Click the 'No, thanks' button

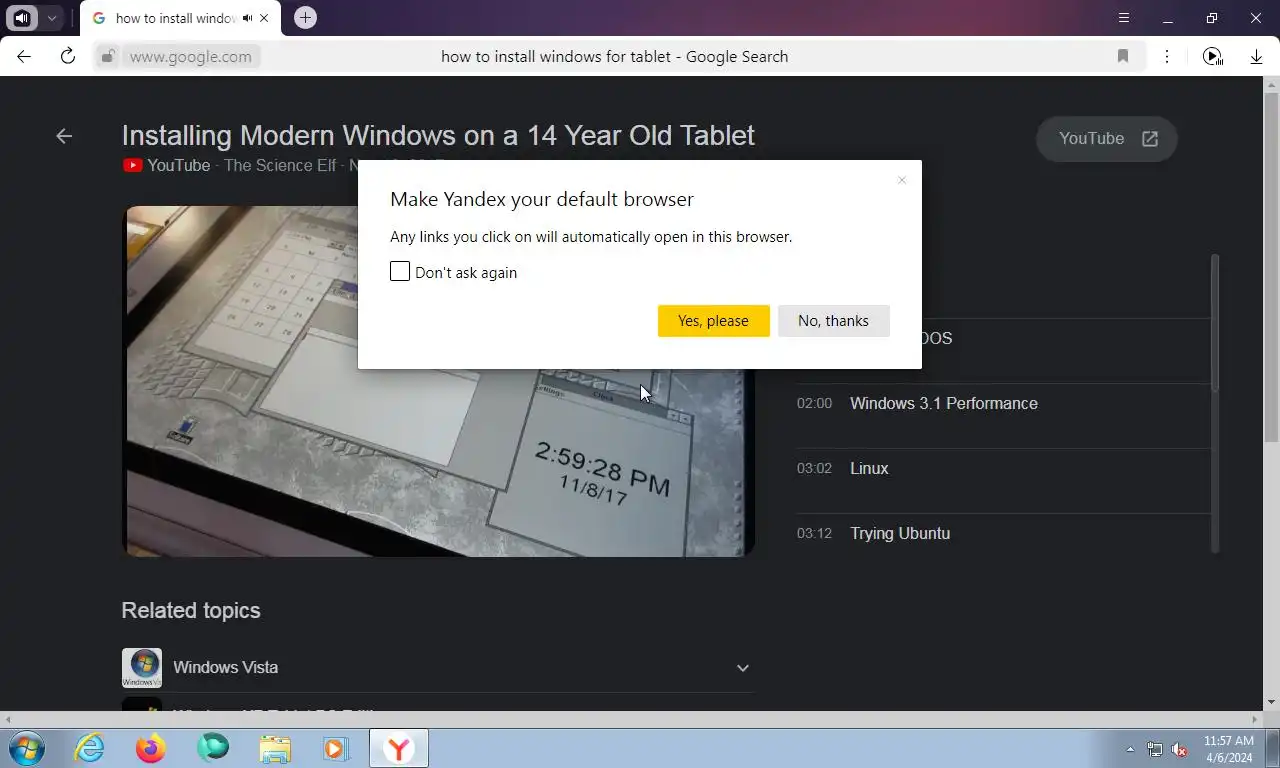click(x=833, y=321)
